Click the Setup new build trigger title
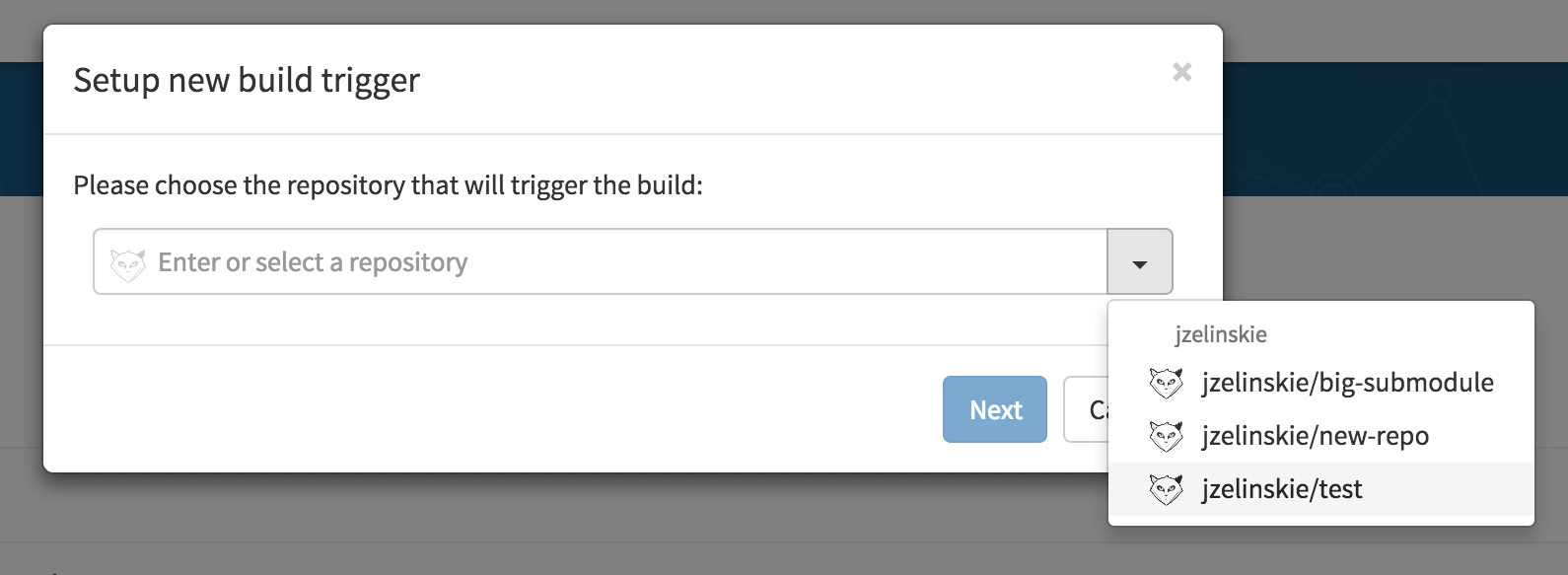1568x575 pixels. coord(247,80)
